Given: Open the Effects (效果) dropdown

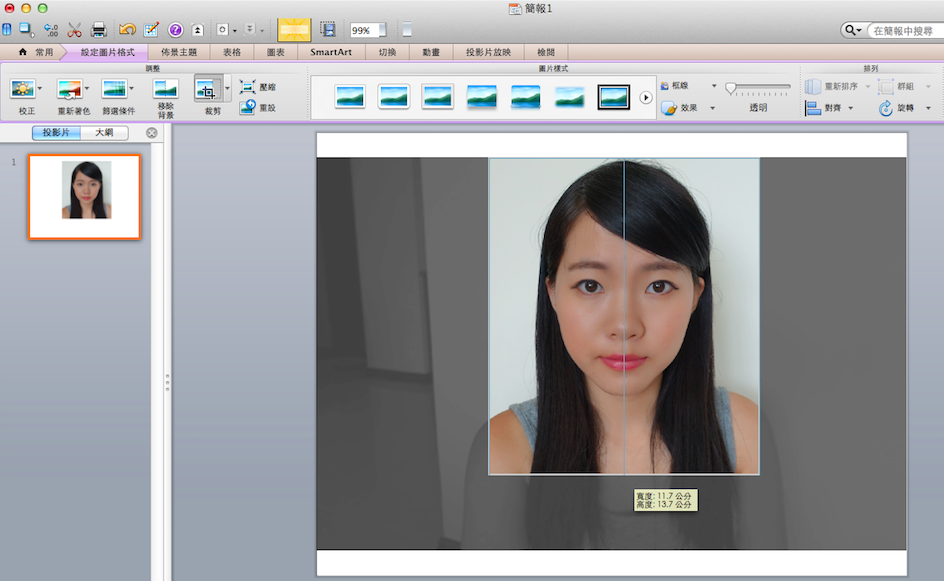Looking at the screenshot, I should 713,108.
